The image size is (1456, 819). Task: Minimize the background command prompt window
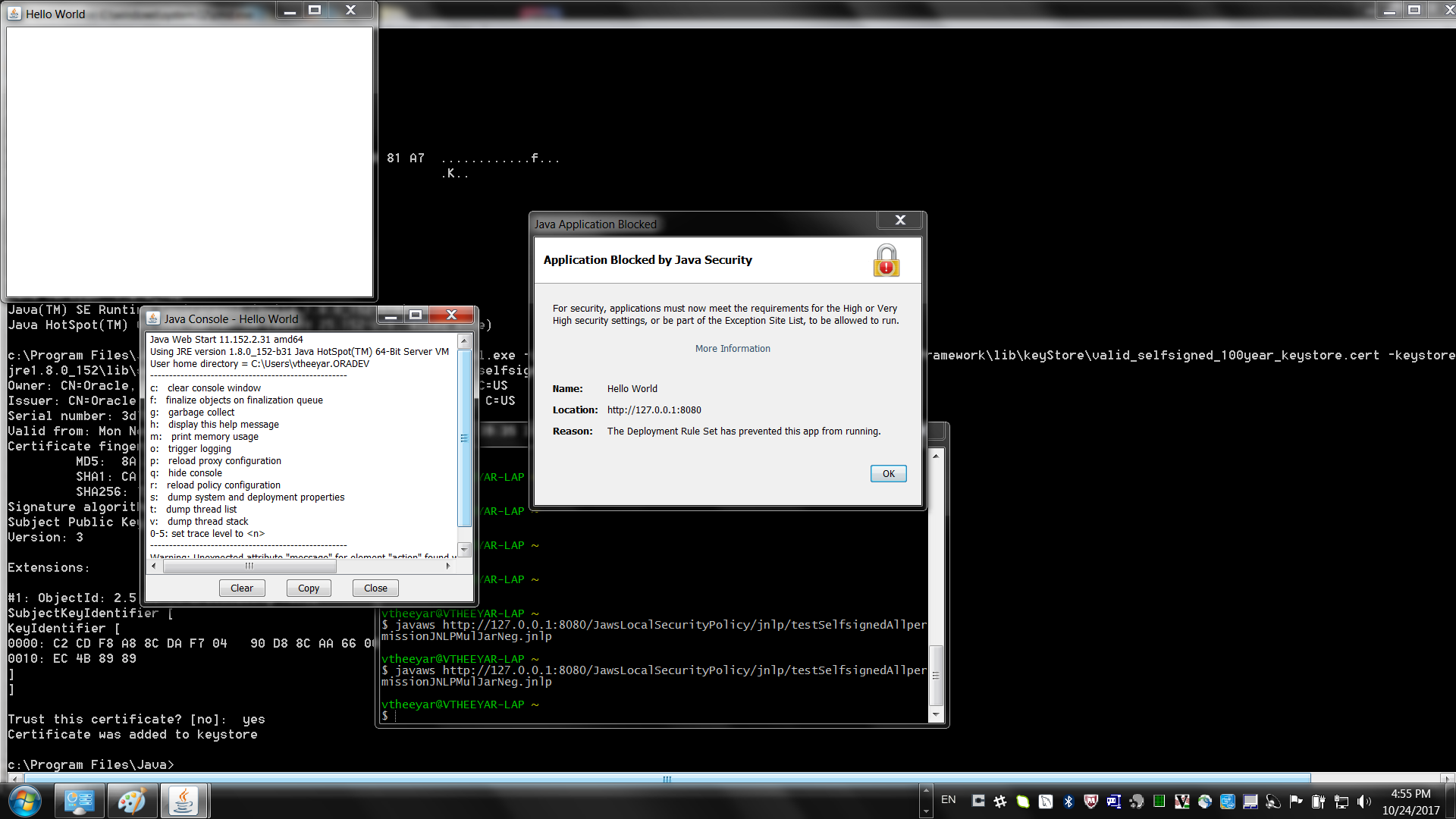(1389, 11)
